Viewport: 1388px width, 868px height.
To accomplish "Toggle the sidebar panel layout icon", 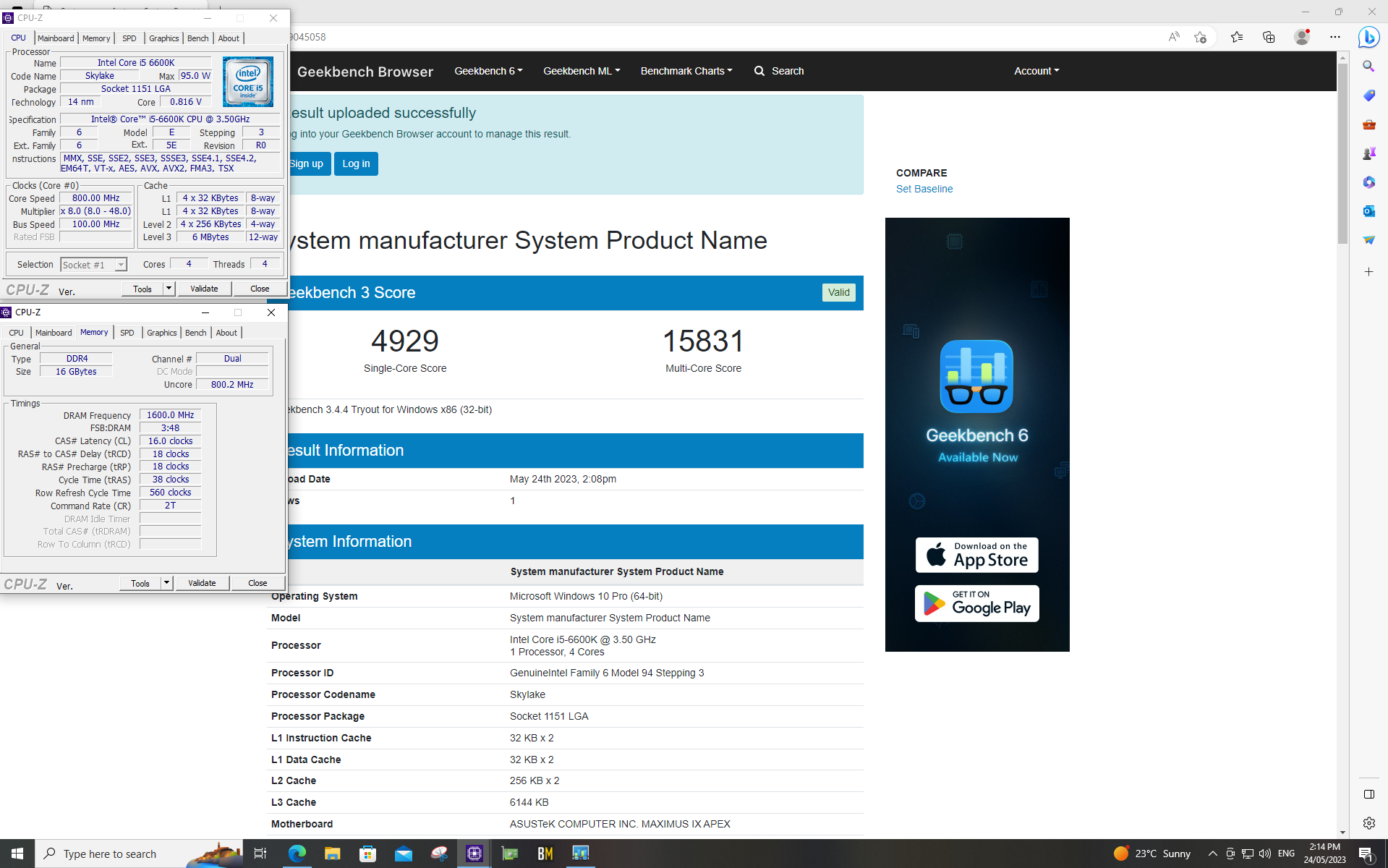I will [1368, 794].
